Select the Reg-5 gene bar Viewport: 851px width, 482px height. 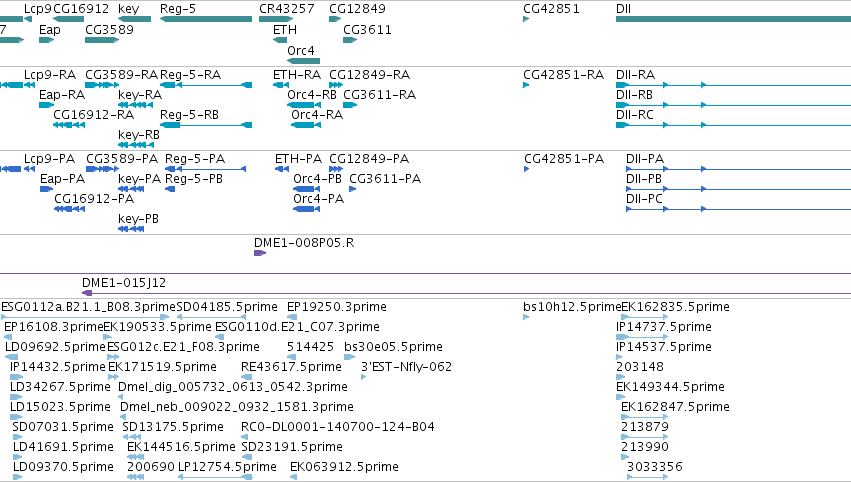click(x=206, y=19)
